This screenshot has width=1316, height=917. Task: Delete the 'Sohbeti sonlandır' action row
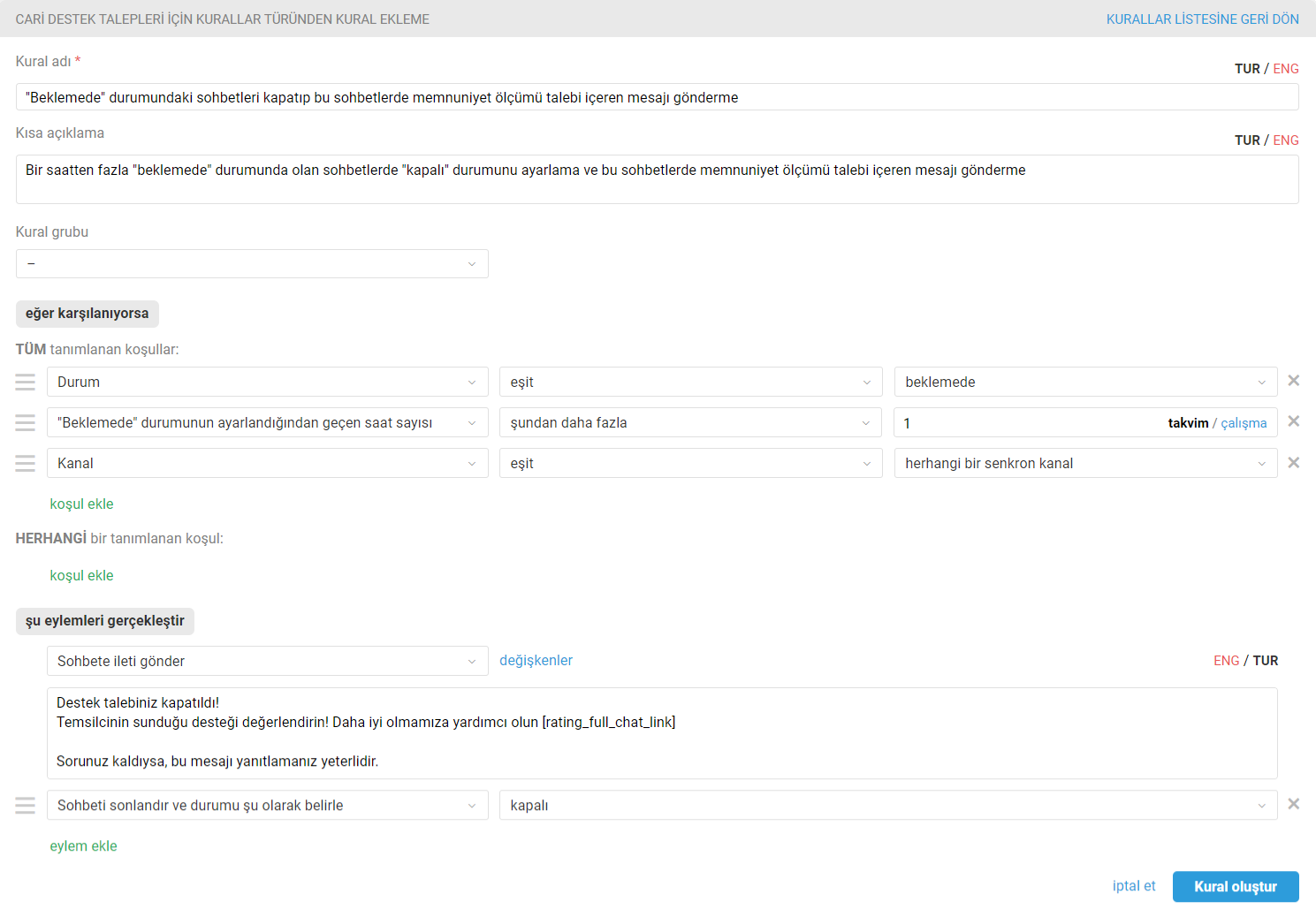click(1293, 804)
